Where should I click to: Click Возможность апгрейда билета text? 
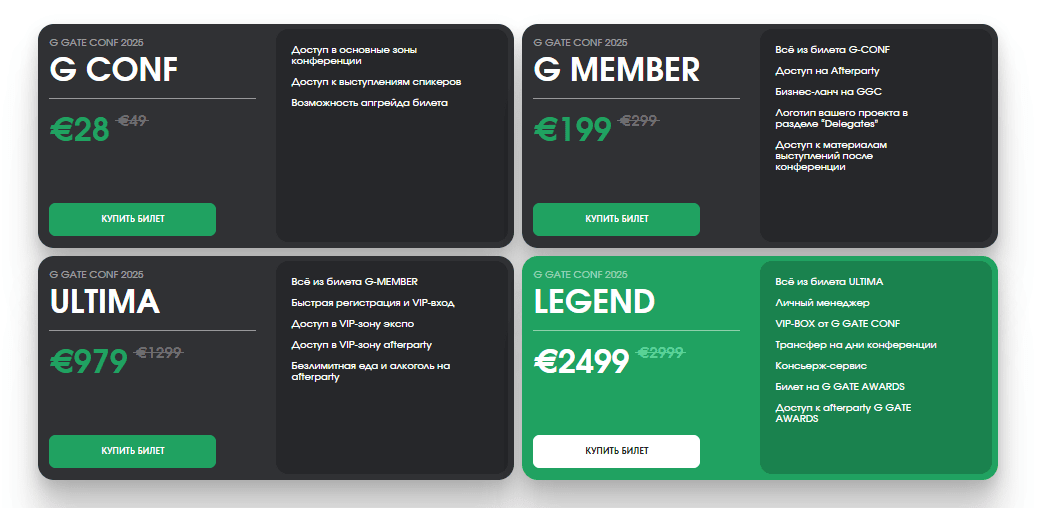(x=369, y=103)
